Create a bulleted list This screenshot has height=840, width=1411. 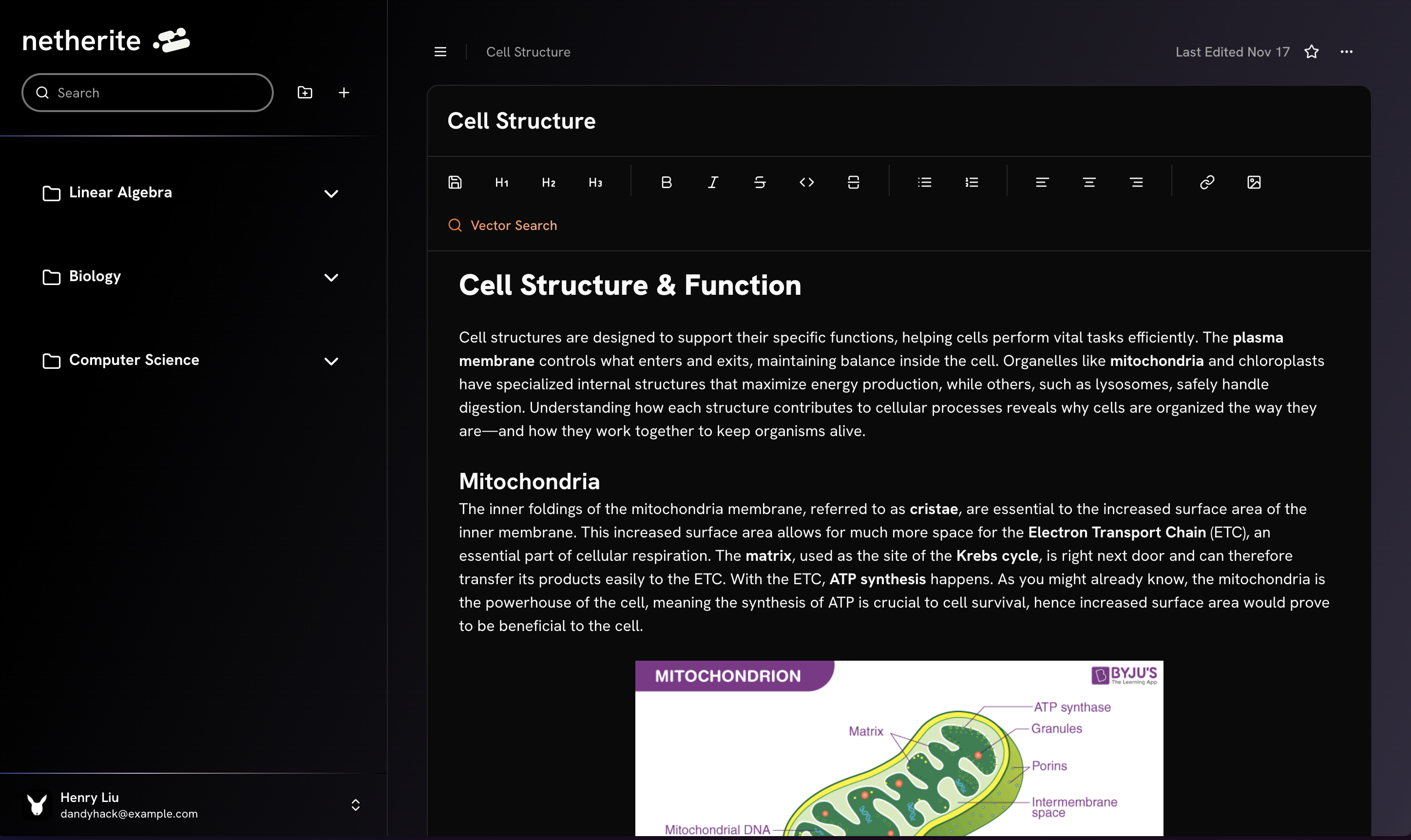click(924, 182)
